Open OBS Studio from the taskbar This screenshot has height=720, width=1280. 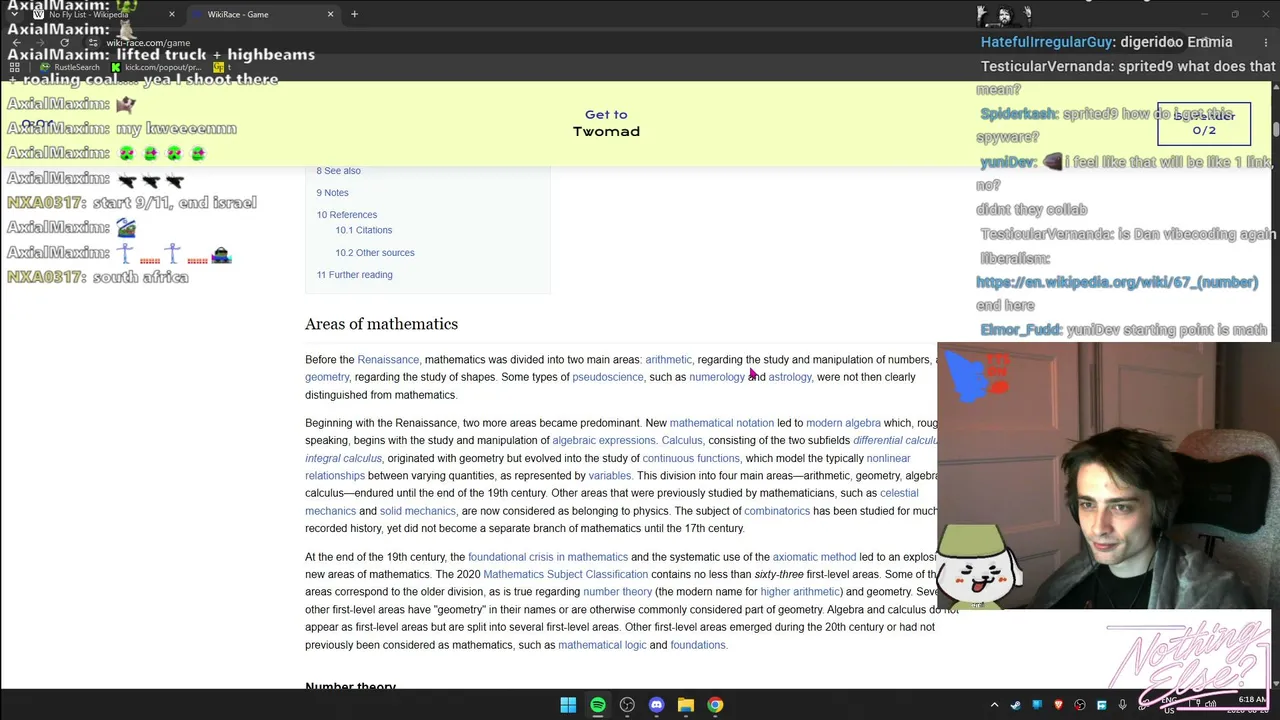[627, 705]
